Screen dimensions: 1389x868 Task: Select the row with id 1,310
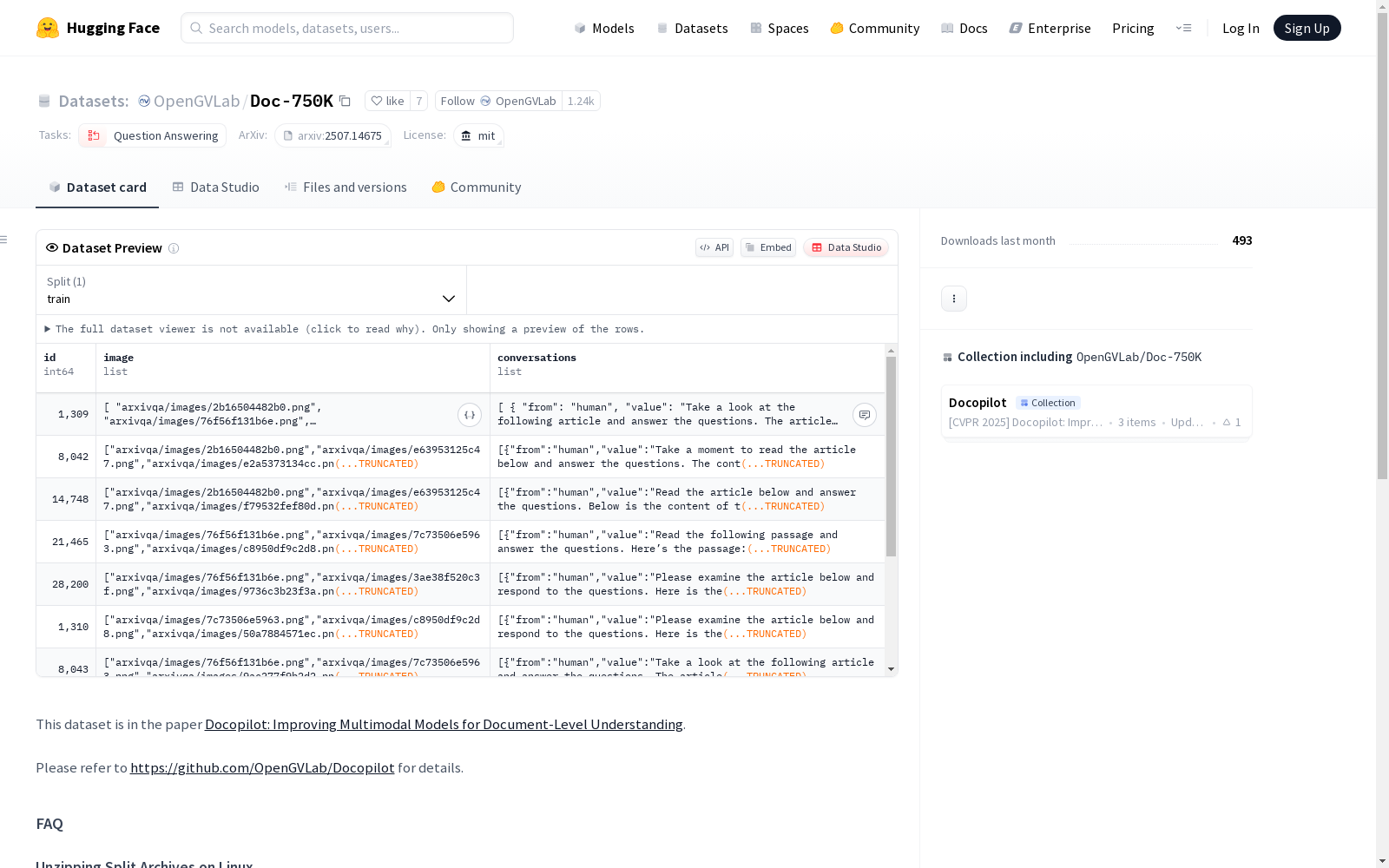click(x=461, y=627)
